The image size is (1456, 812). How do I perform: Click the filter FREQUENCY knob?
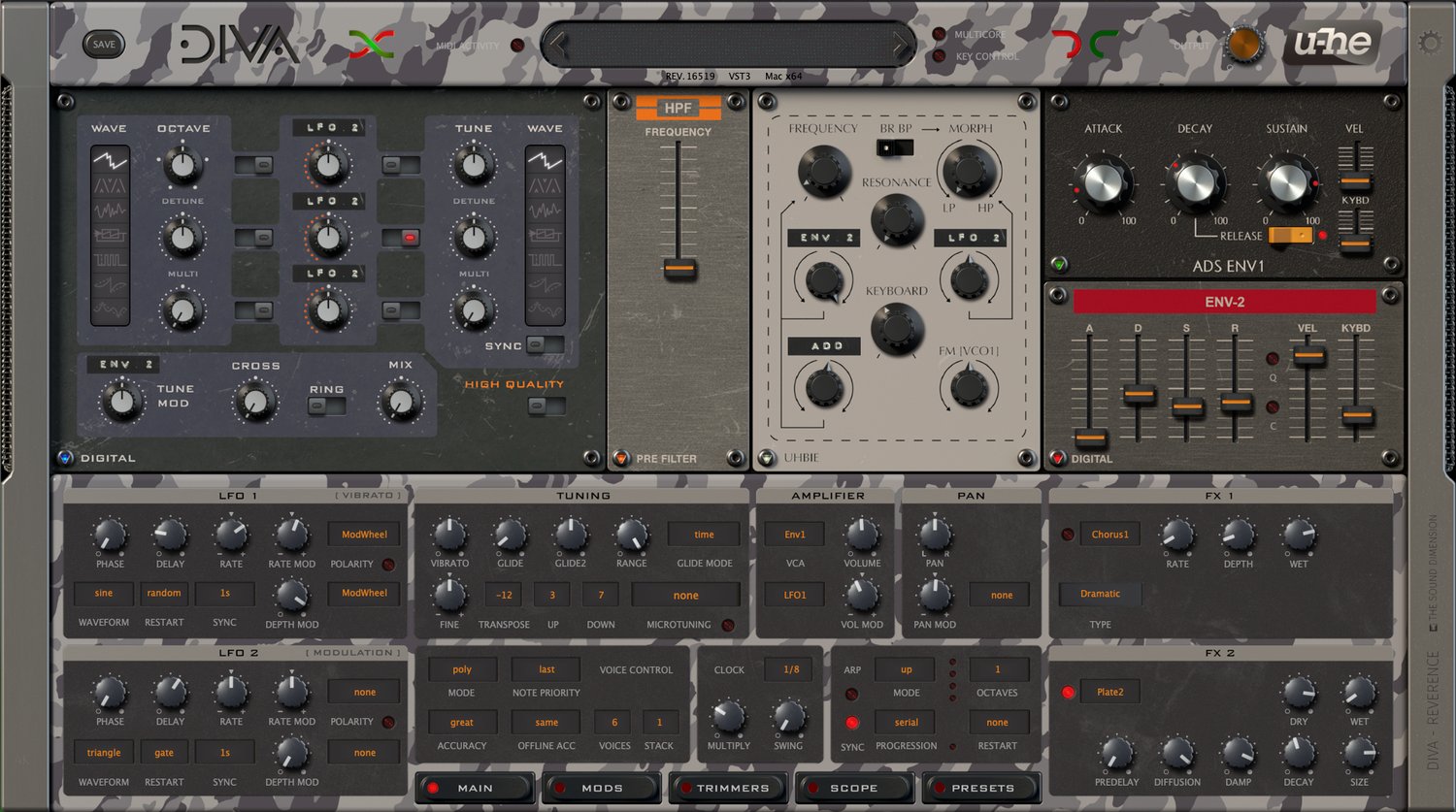[x=823, y=172]
